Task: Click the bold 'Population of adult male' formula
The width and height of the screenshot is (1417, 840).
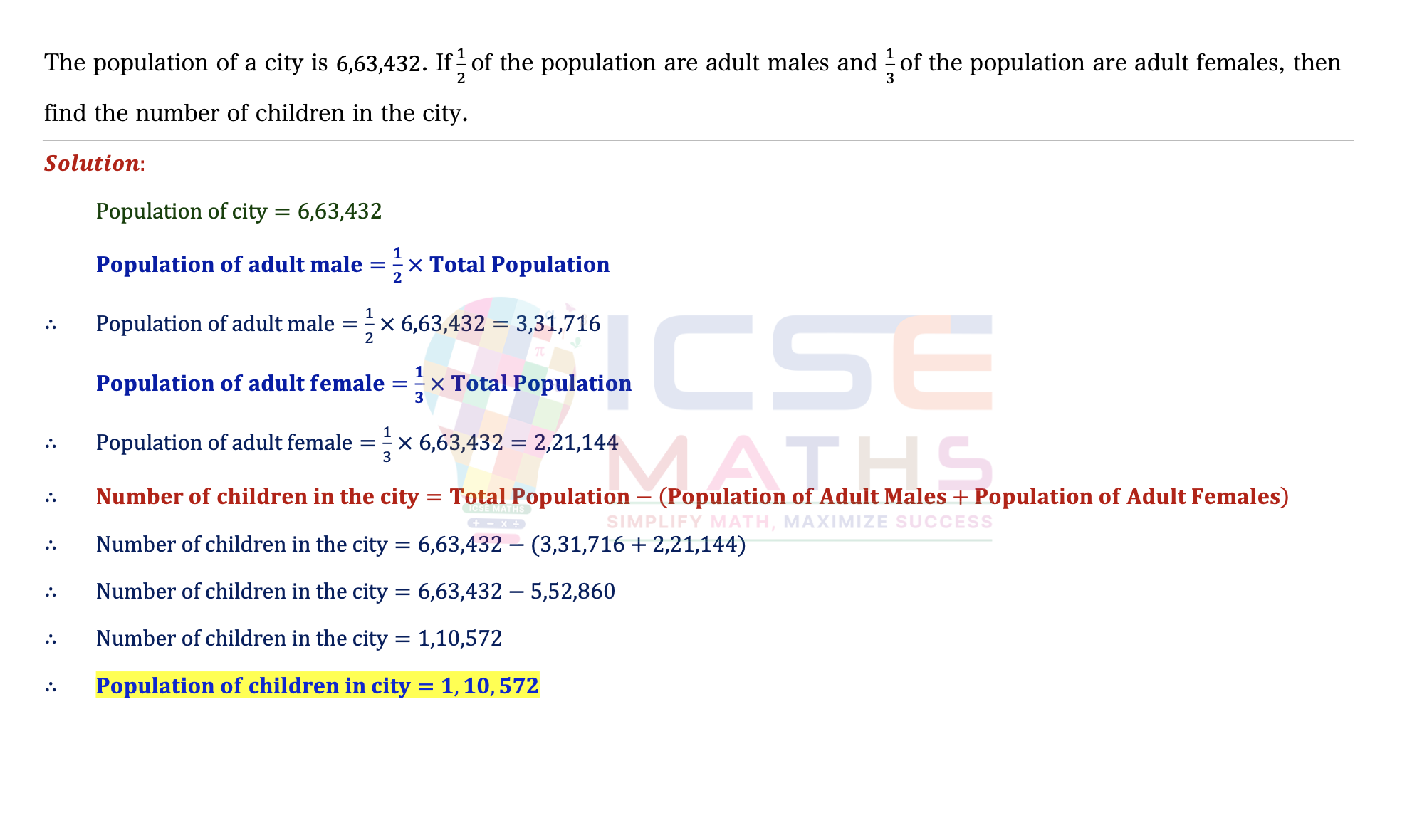Action: [x=352, y=265]
